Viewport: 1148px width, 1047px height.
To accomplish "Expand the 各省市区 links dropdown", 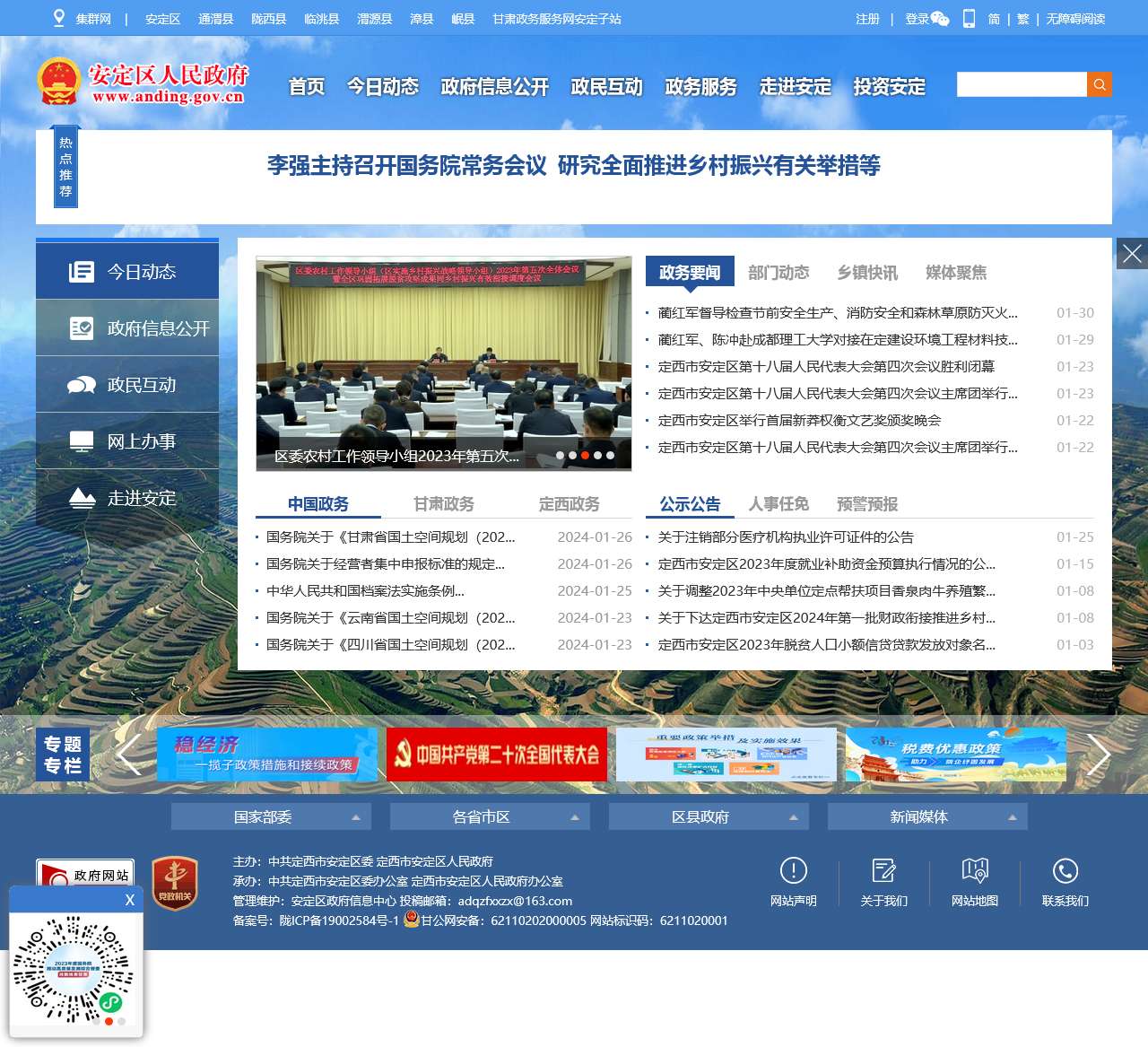I will (490, 816).
